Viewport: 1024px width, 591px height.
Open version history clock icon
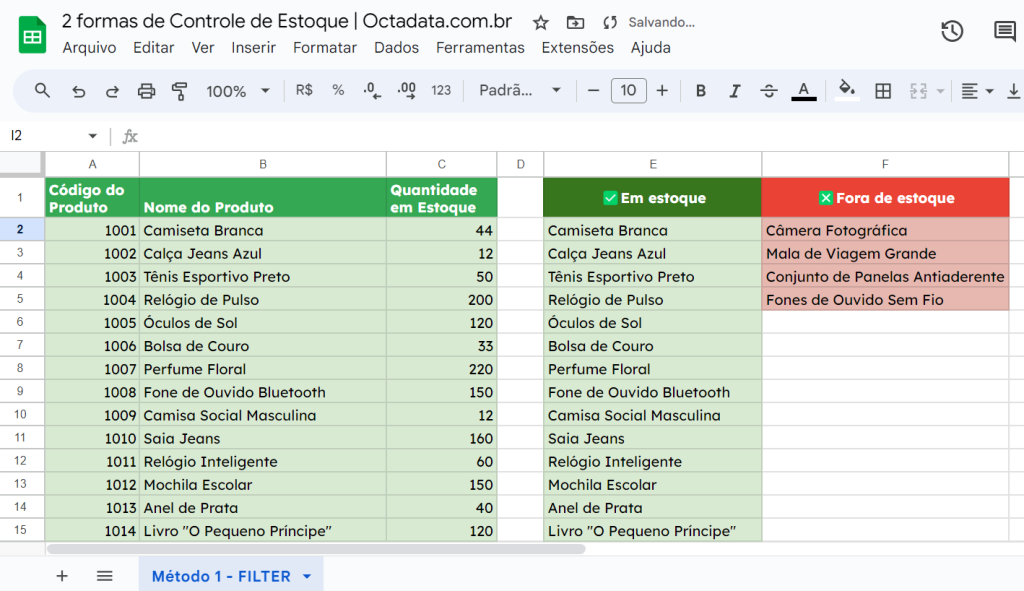[x=952, y=31]
